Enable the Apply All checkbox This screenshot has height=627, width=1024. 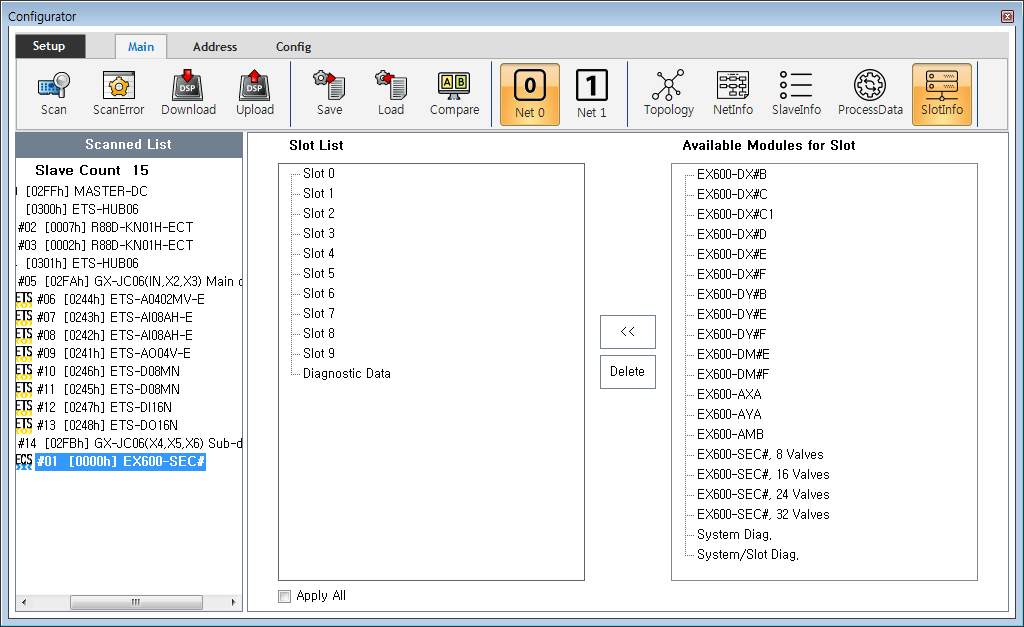click(x=285, y=596)
